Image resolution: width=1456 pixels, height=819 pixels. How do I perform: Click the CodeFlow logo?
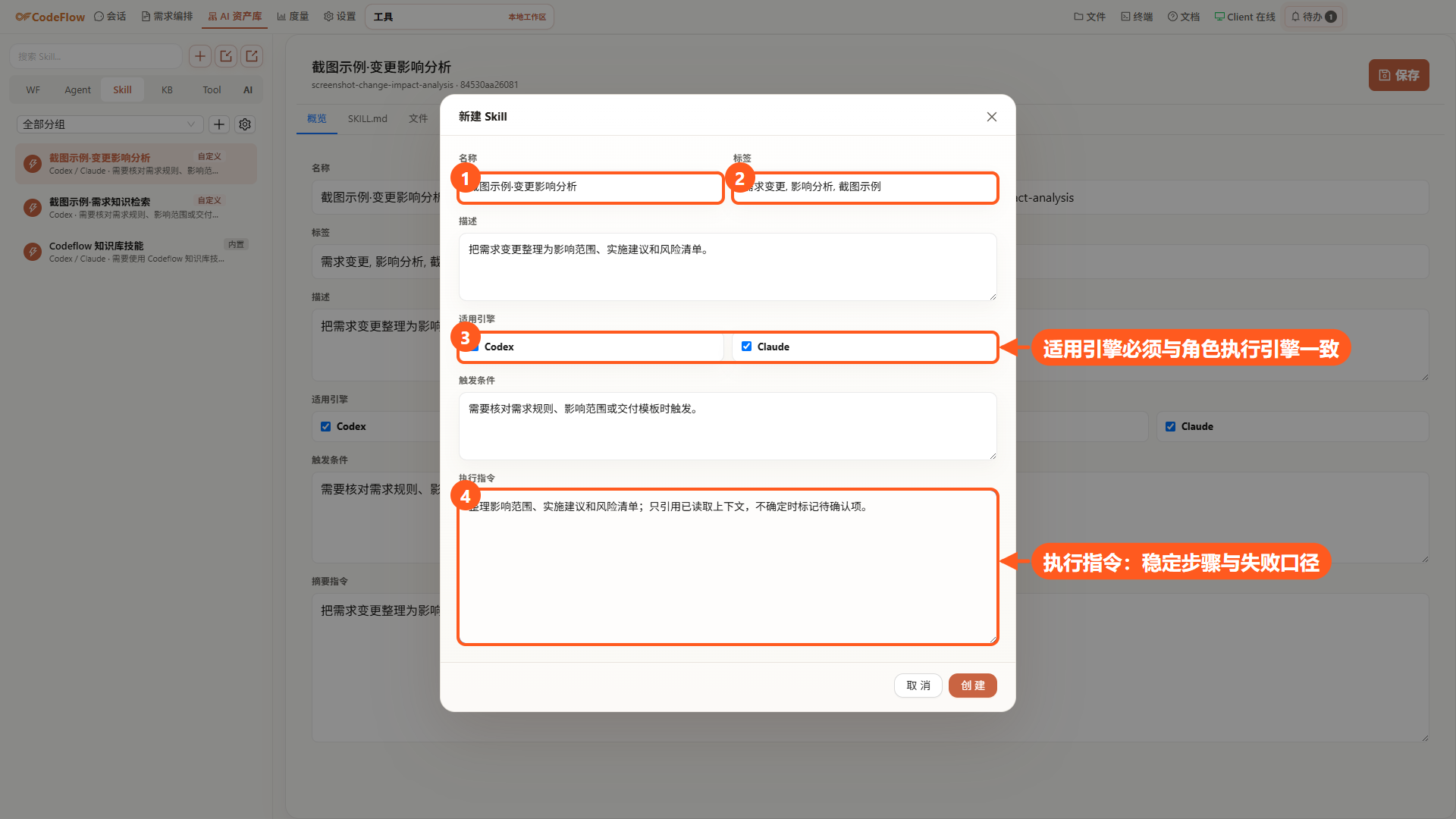pos(50,17)
